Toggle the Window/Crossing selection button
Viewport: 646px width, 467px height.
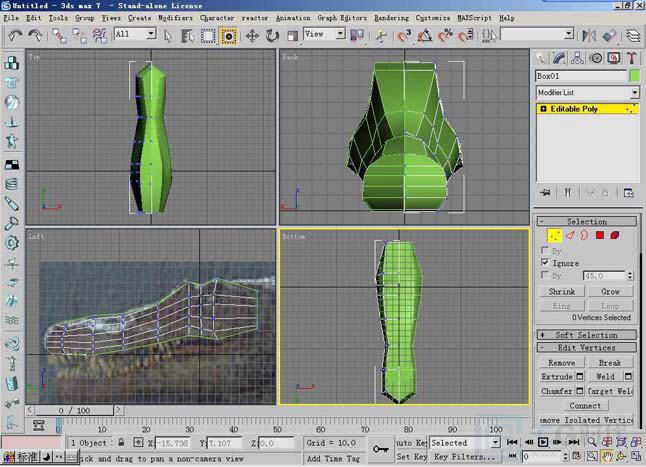point(229,36)
